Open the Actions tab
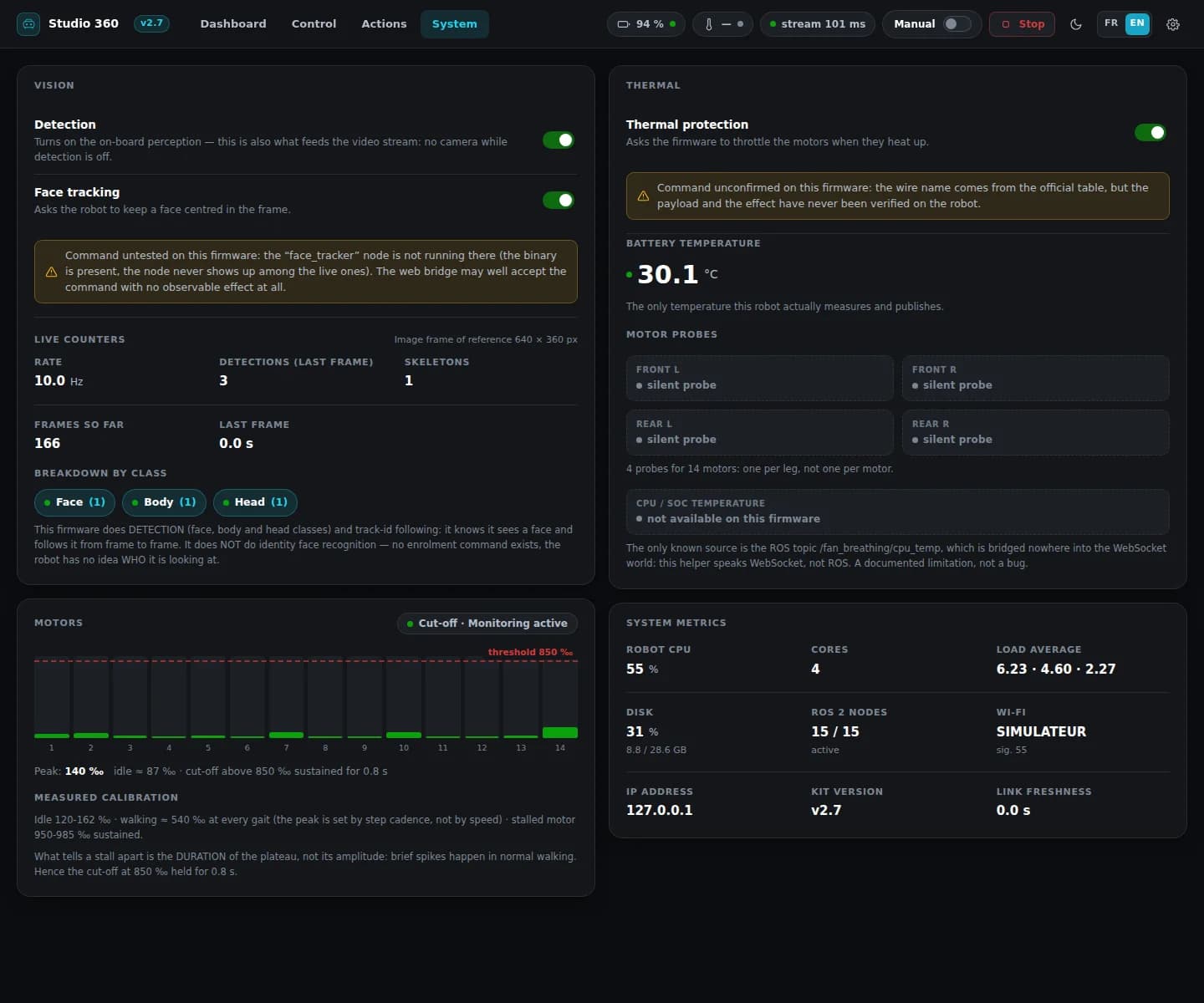The height and width of the screenshot is (1003, 1204). pos(384,24)
